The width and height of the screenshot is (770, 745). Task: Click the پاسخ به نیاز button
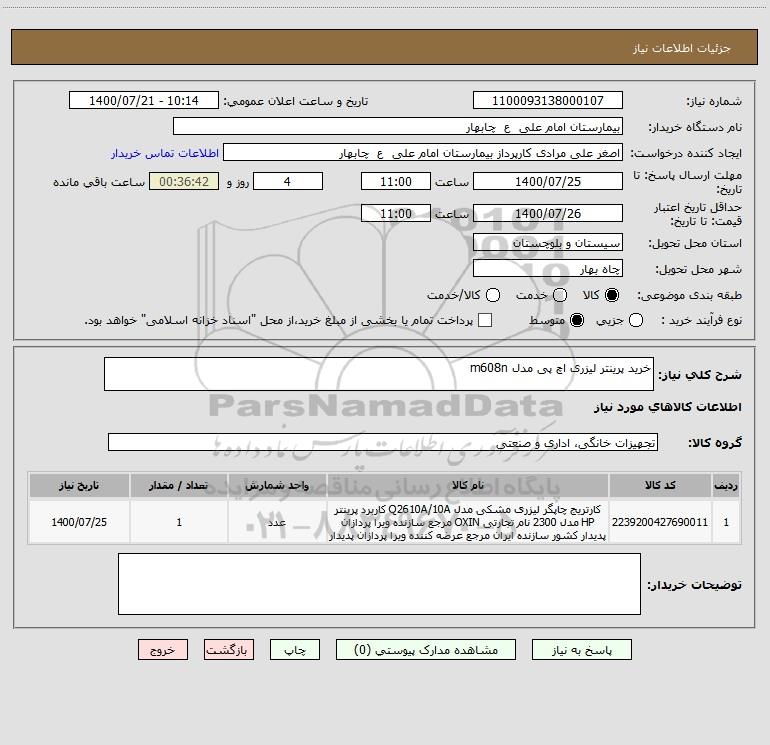pyautogui.click(x=581, y=650)
